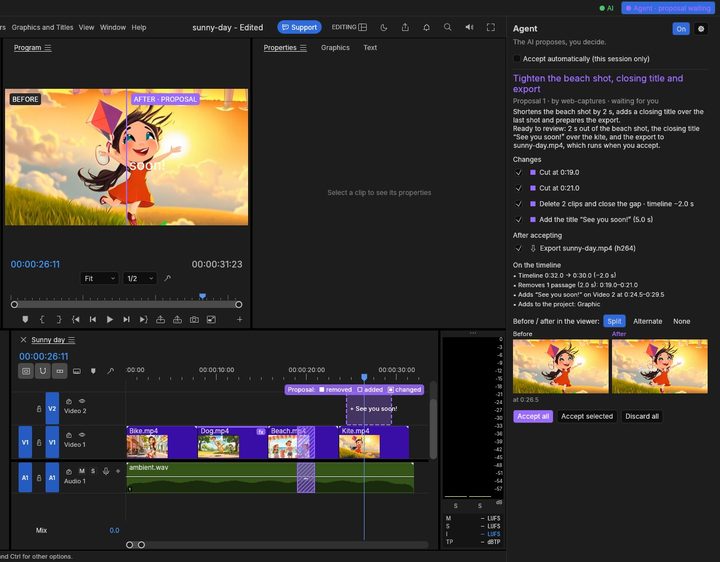The width and height of the screenshot is (720, 562).
Task: Enter fullscreen via header icon
Action: [490, 28]
